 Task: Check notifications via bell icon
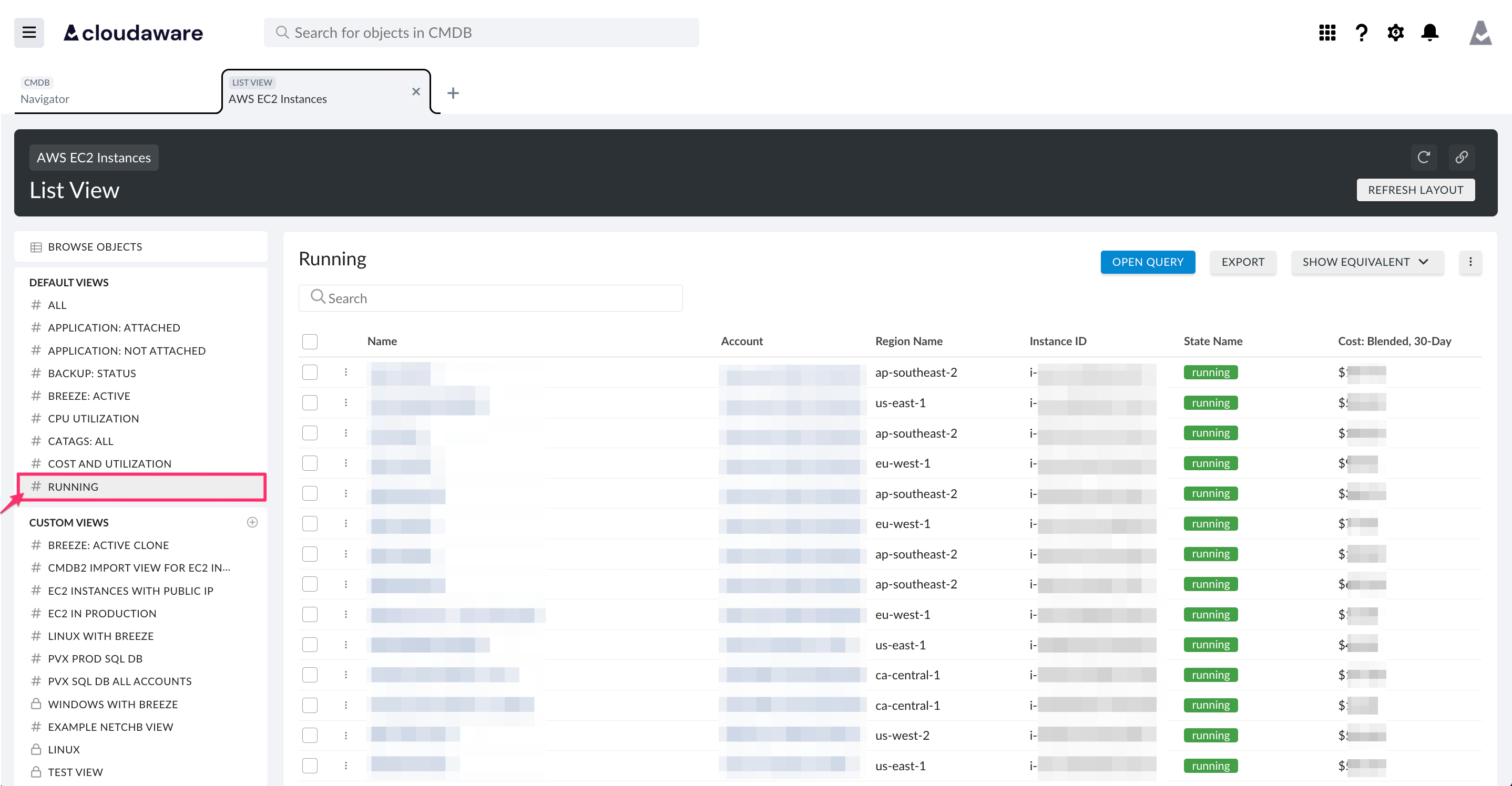(1430, 32)
